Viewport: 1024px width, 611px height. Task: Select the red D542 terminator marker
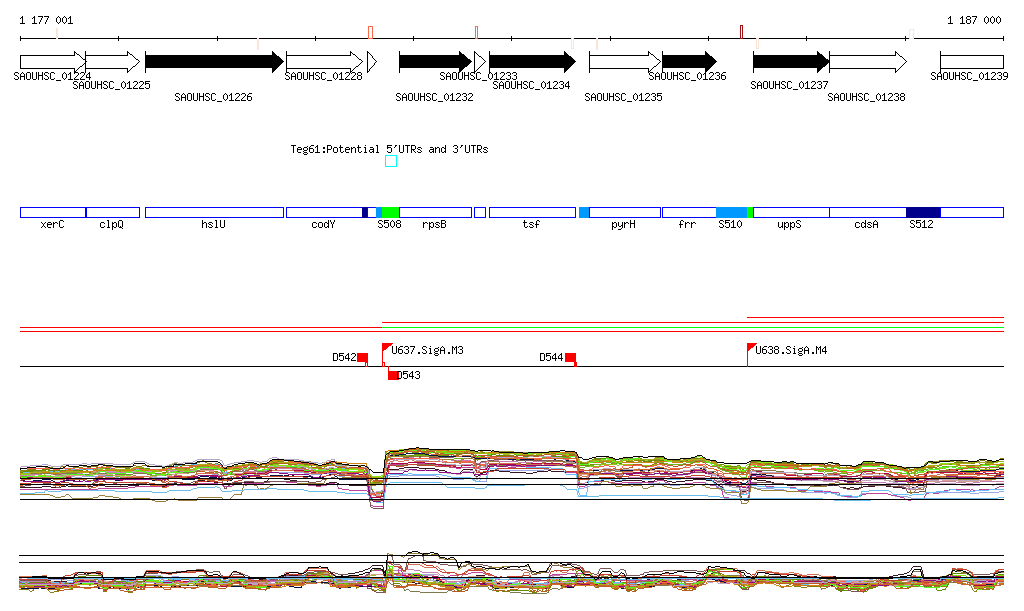pos(363,358)
